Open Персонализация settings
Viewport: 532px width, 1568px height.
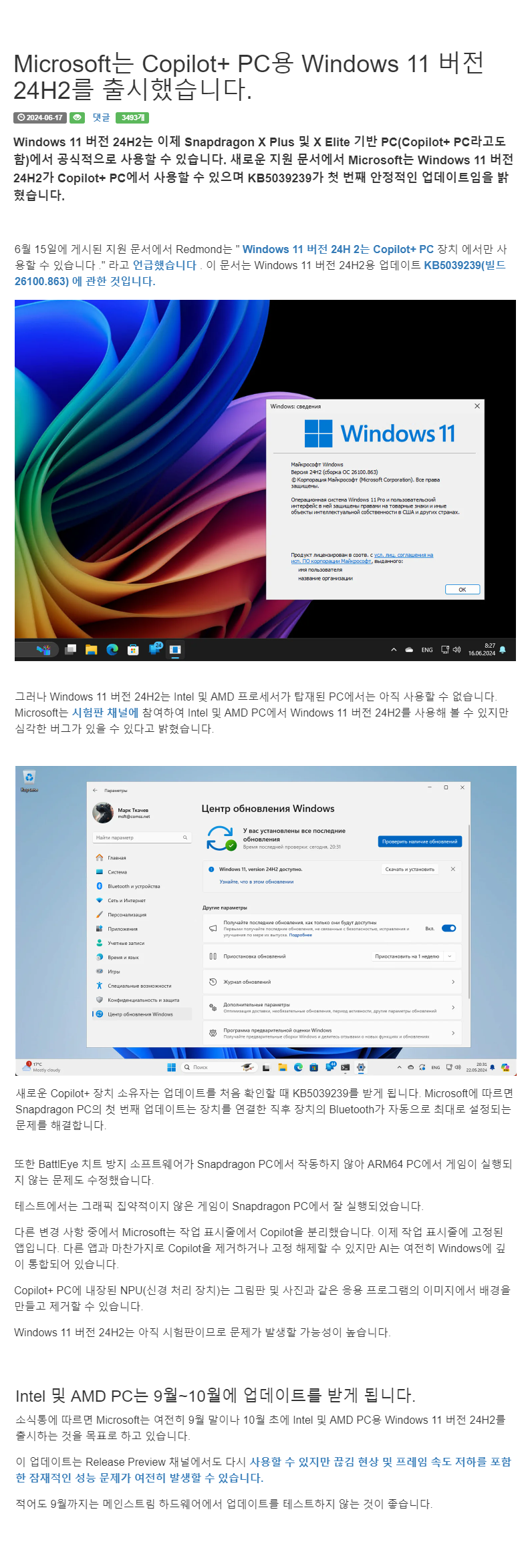(x=142, y=915)
